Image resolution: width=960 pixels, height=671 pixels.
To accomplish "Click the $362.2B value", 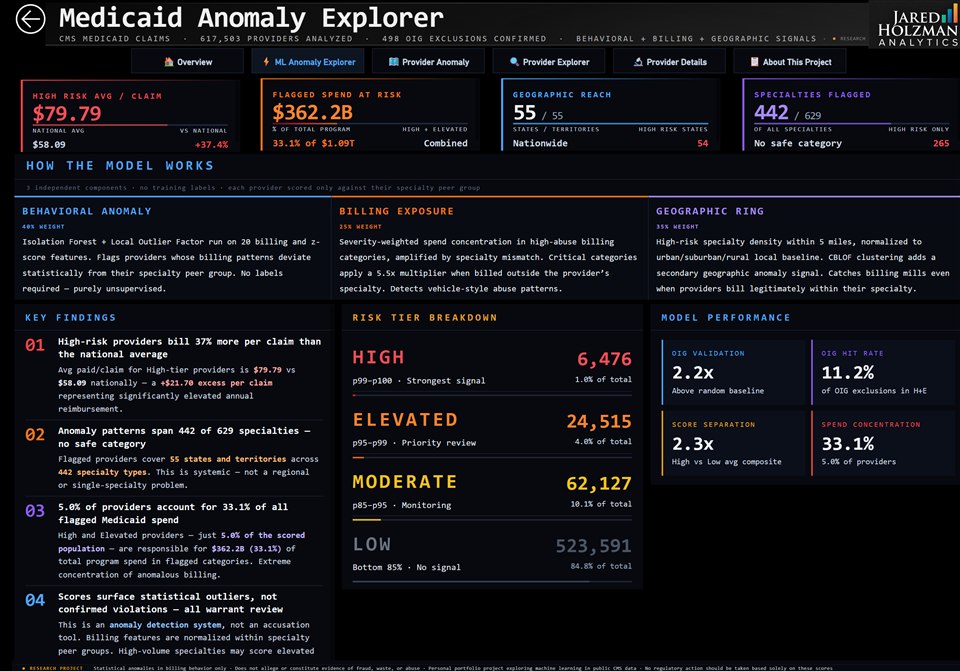I will [312, 112].
